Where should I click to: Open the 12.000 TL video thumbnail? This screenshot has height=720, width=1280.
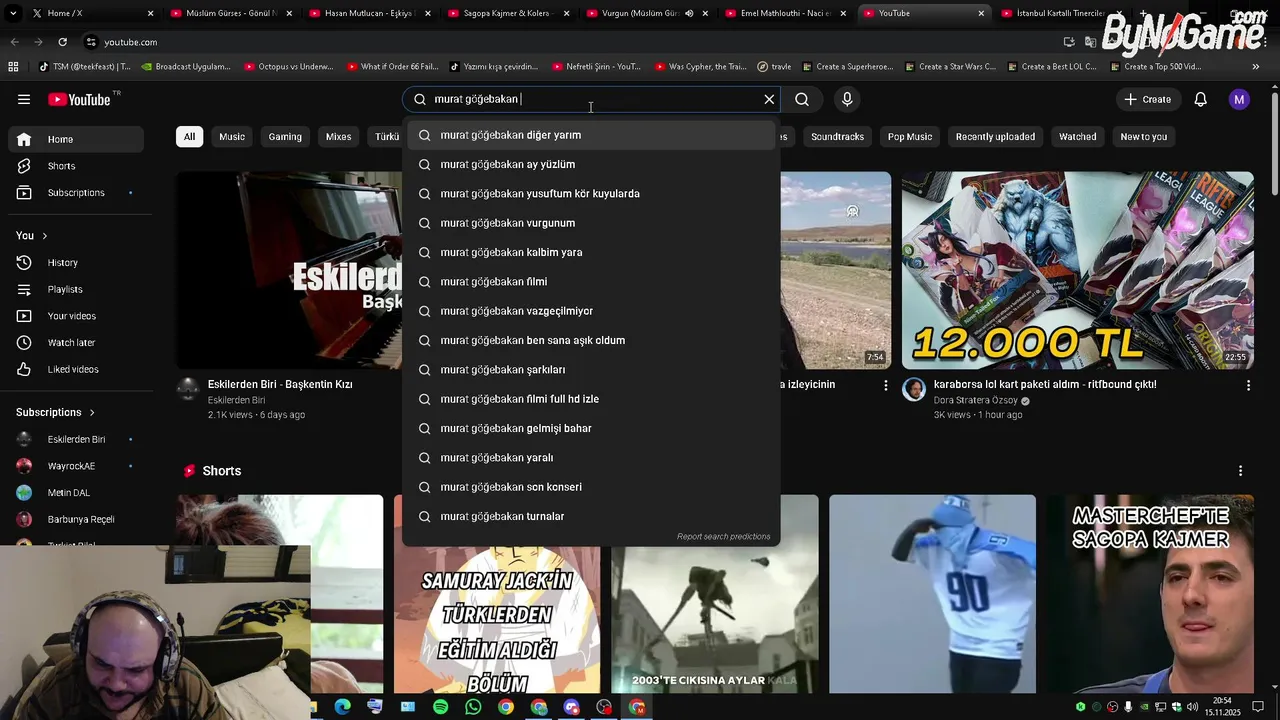[1077, 270]
